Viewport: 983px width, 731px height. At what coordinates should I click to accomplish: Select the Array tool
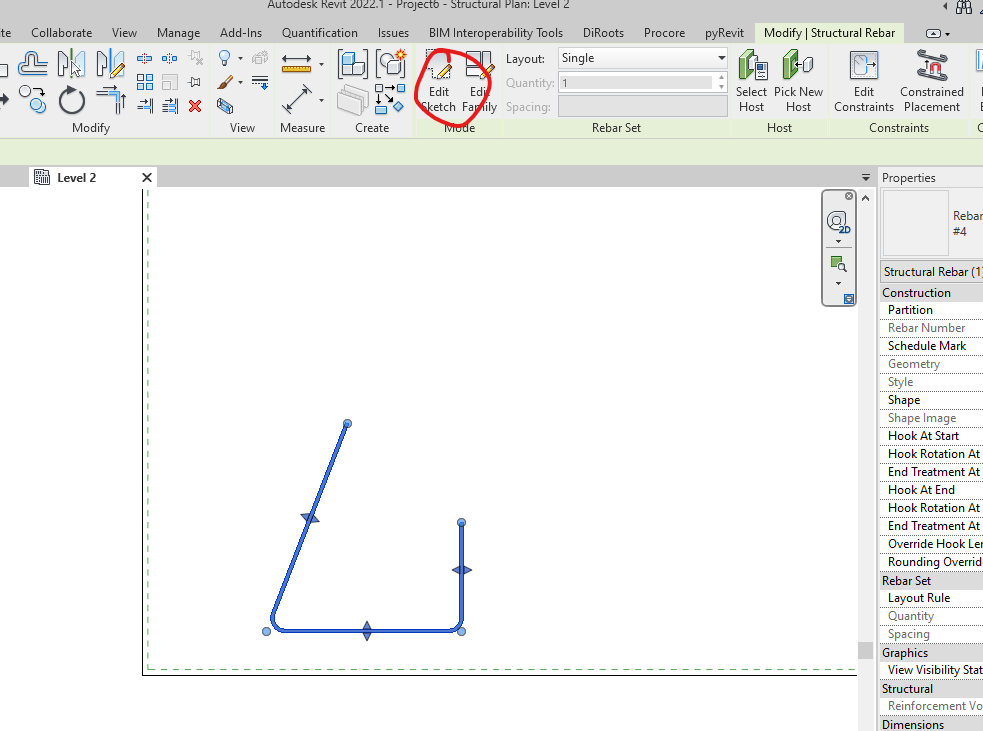[145, 82]
